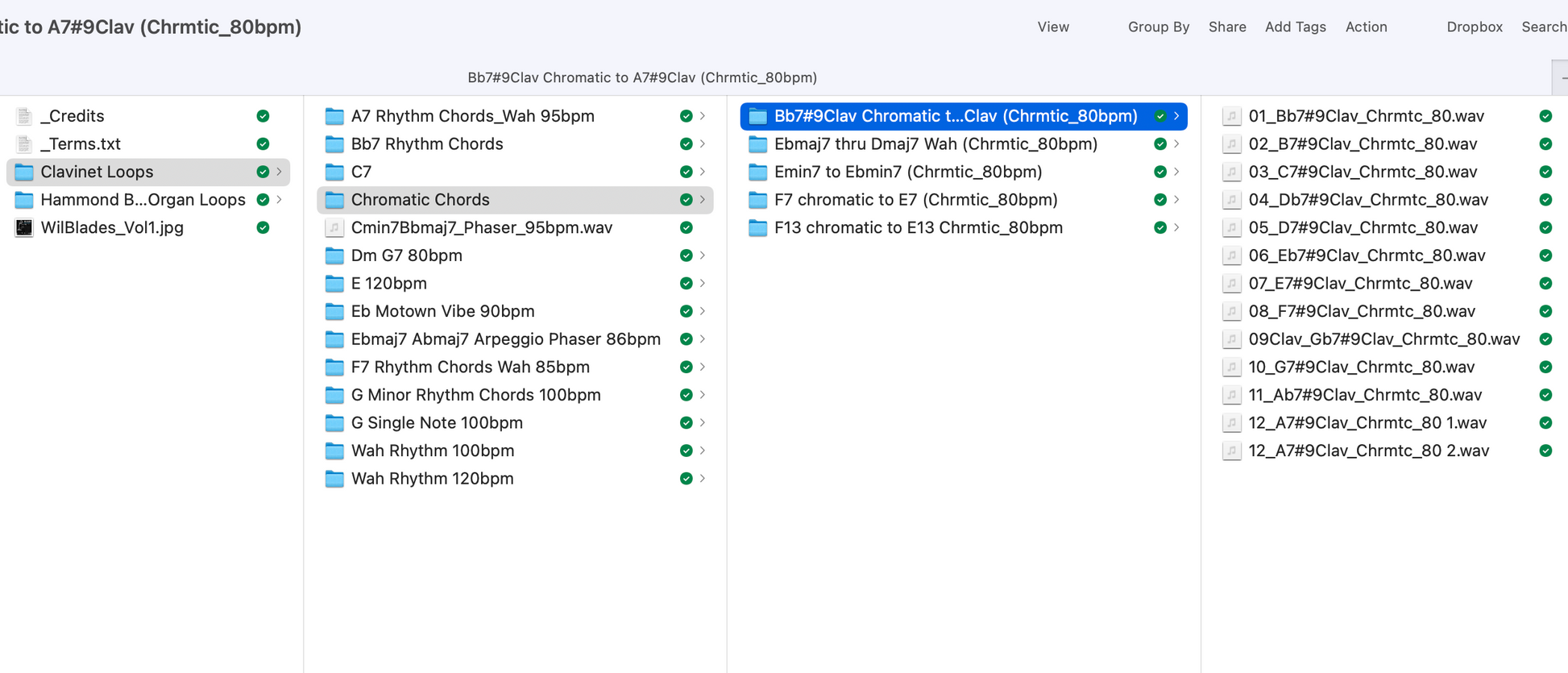Open the Group By menu

pyautogui.click(x=1158, y=27)
